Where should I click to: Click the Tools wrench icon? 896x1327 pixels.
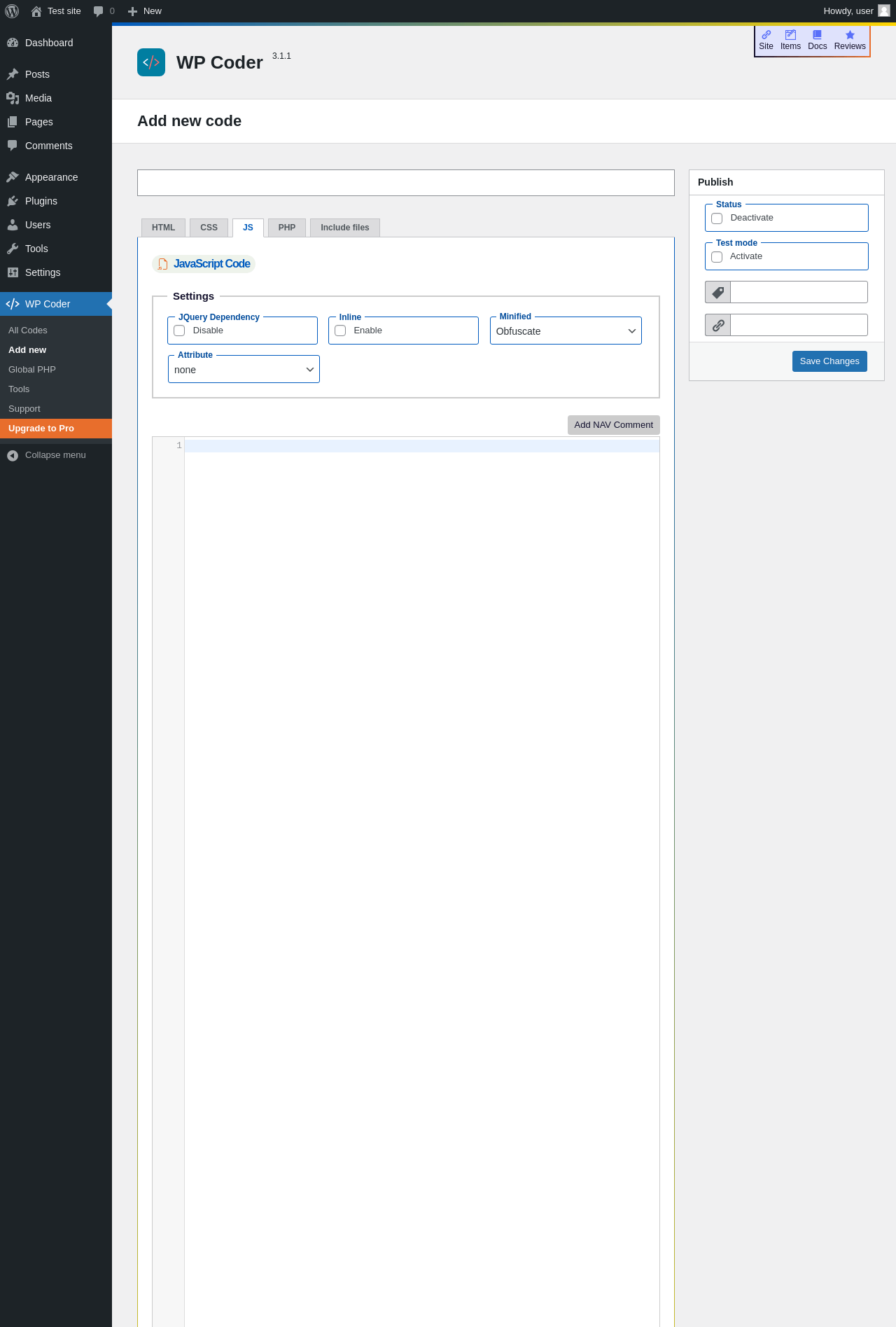coord(13,249)
